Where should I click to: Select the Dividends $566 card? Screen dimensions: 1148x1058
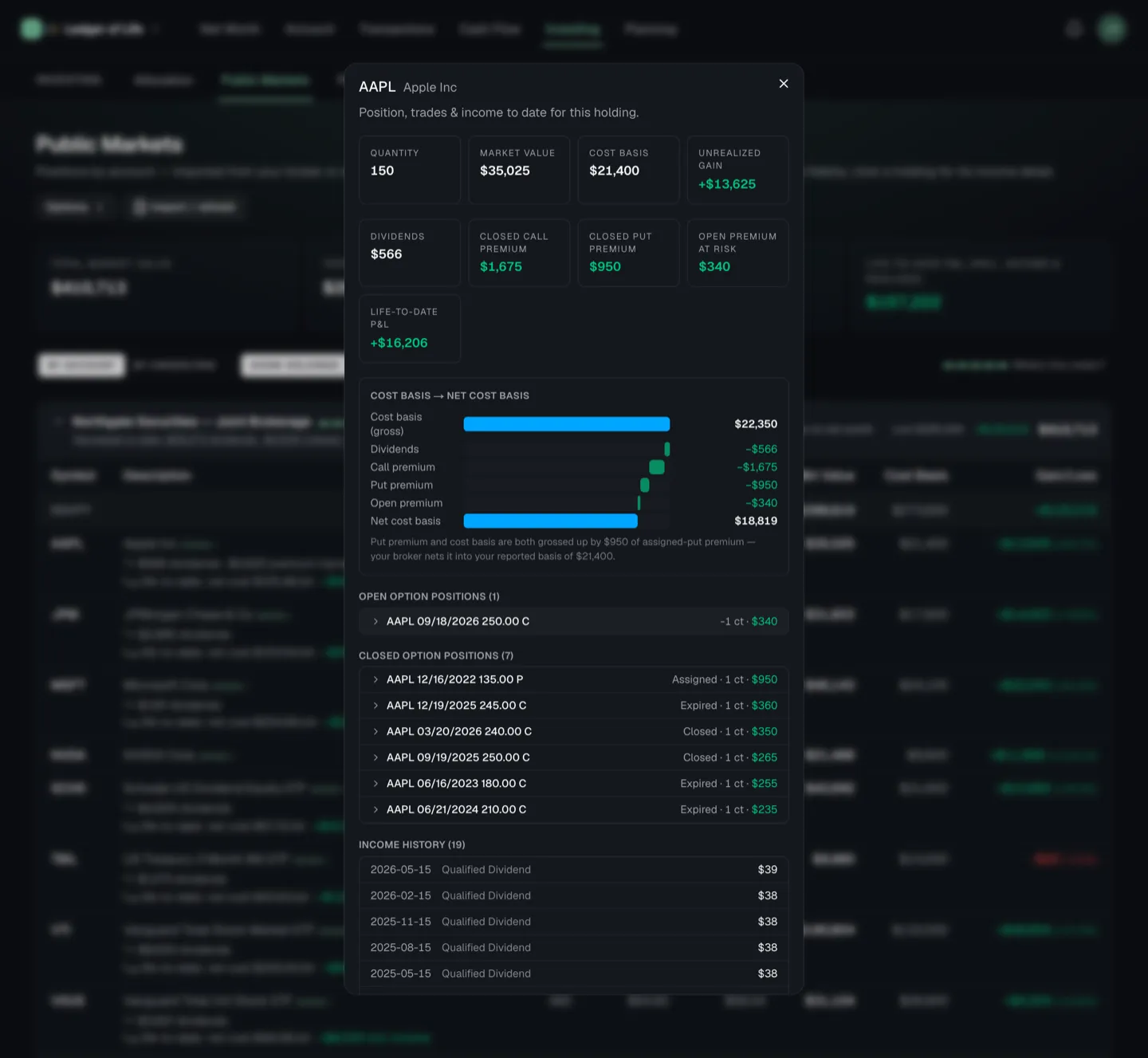(410, 253)
